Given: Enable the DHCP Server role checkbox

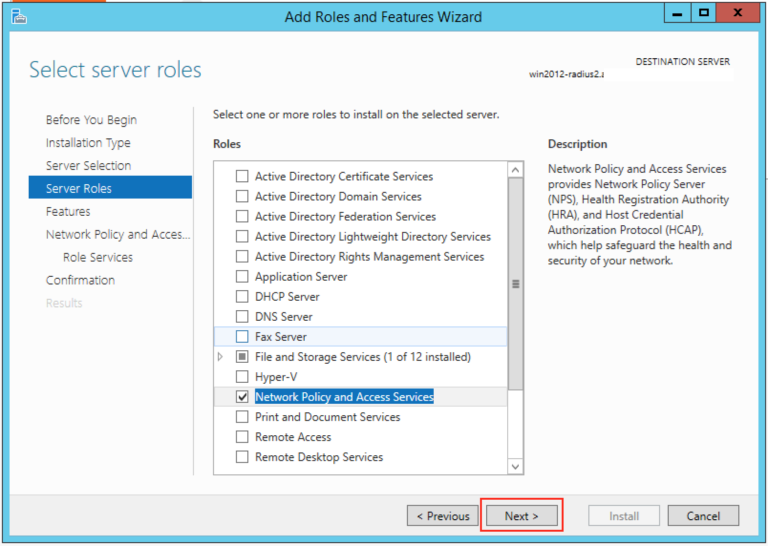Looking at the screenshot, I should pos(242,297).
